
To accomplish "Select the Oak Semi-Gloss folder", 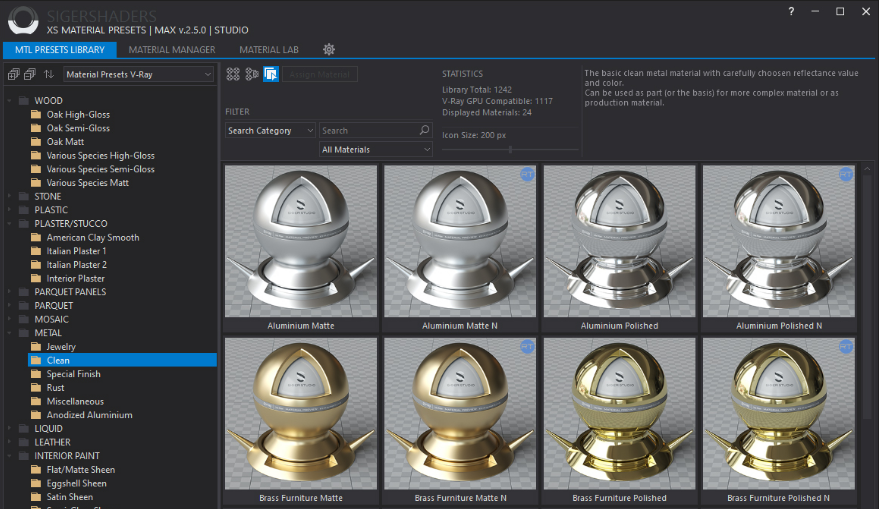I will [x=78, y=128].
